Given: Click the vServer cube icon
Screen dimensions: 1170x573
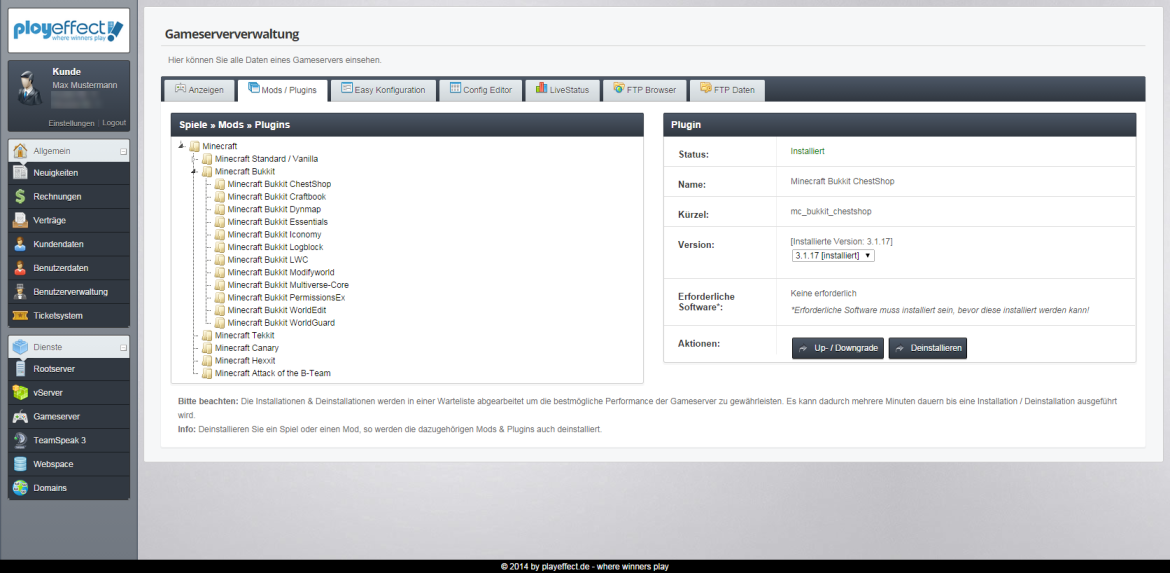Looking at the screenshot, I should (x=20, y=392).
